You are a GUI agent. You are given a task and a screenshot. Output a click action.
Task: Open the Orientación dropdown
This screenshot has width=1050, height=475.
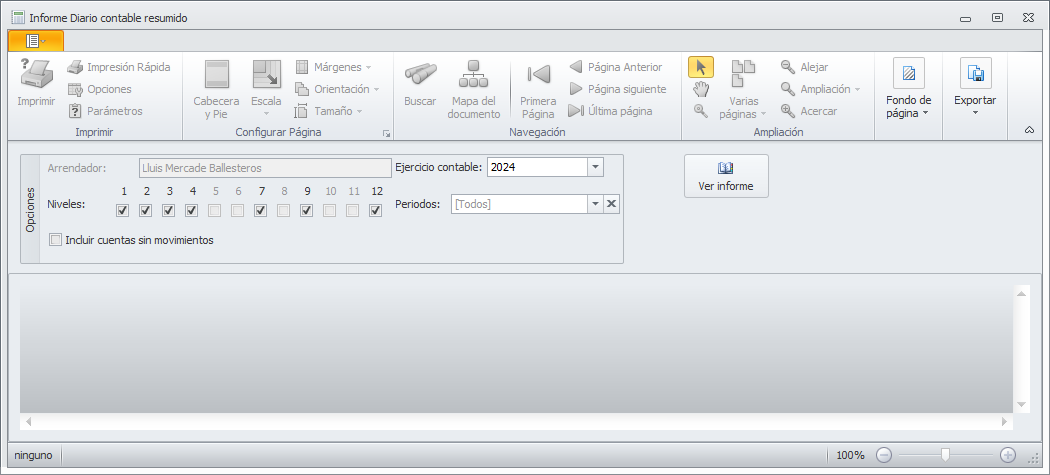click(x=338, y=89)
